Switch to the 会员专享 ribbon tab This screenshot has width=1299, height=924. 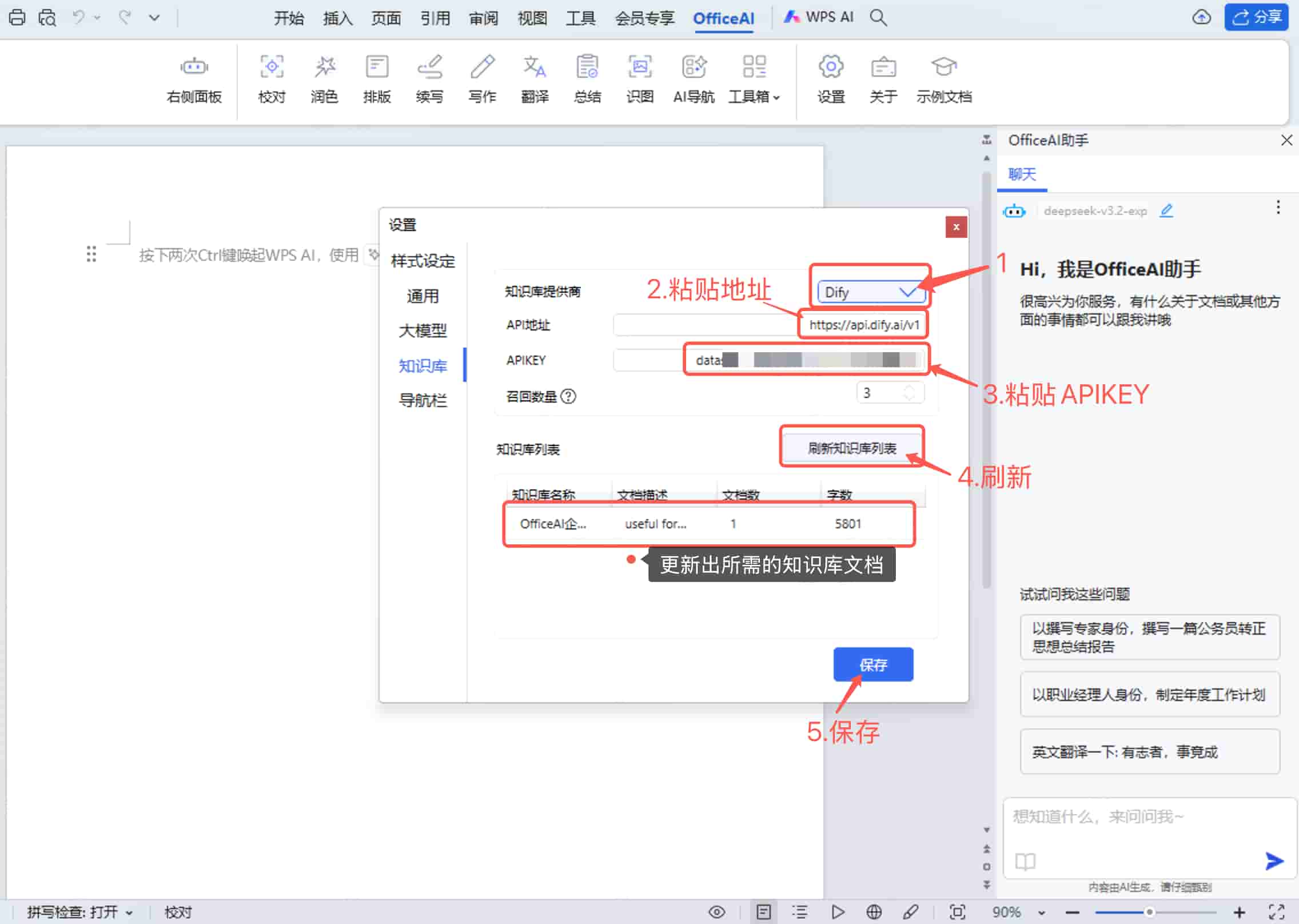pyautogui.click(x=644, y=17)
